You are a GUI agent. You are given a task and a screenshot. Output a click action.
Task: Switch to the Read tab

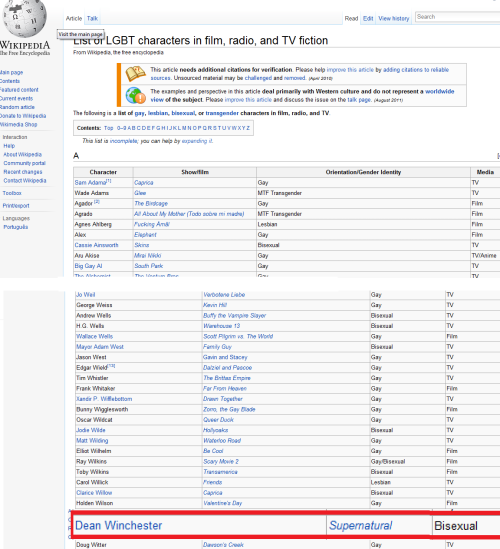(x=351, y=19)
